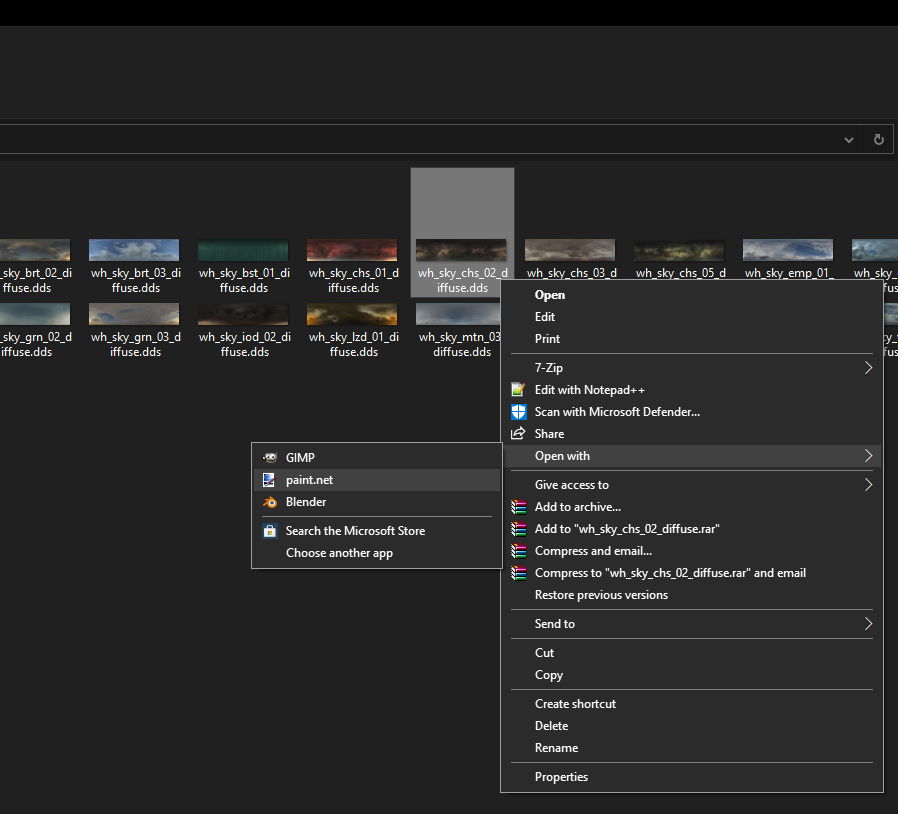Open file with Blender

tap(377, 502)
